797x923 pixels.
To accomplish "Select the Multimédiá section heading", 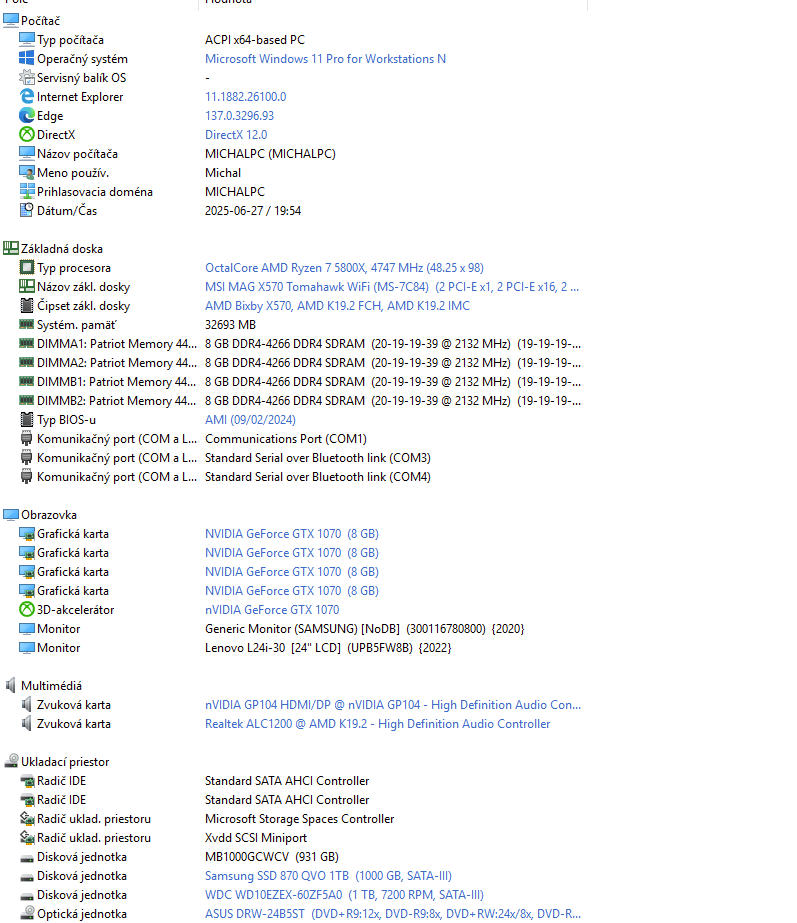I will pos(51,686).
